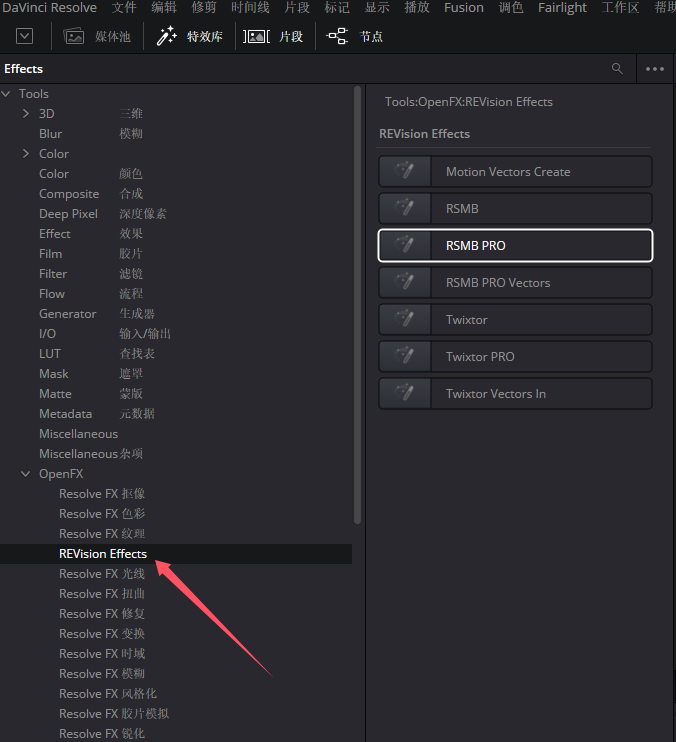Select the Matte 蒙版 category
Viewport: 676px width, 742px height.
click(x=91, y=394)
